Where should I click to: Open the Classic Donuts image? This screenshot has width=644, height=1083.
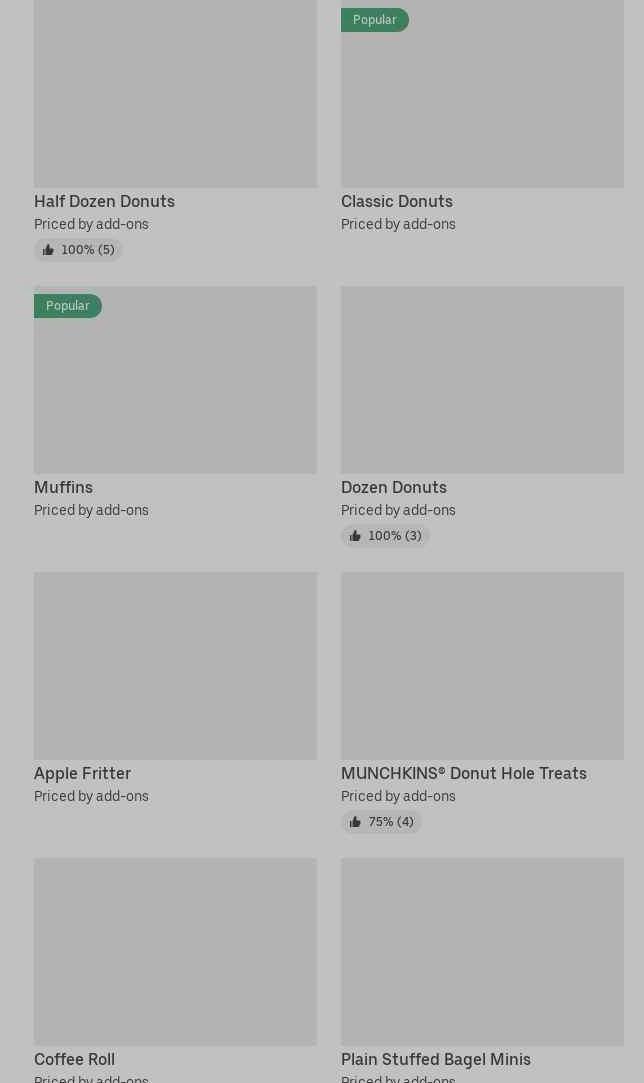coord(482,100)
